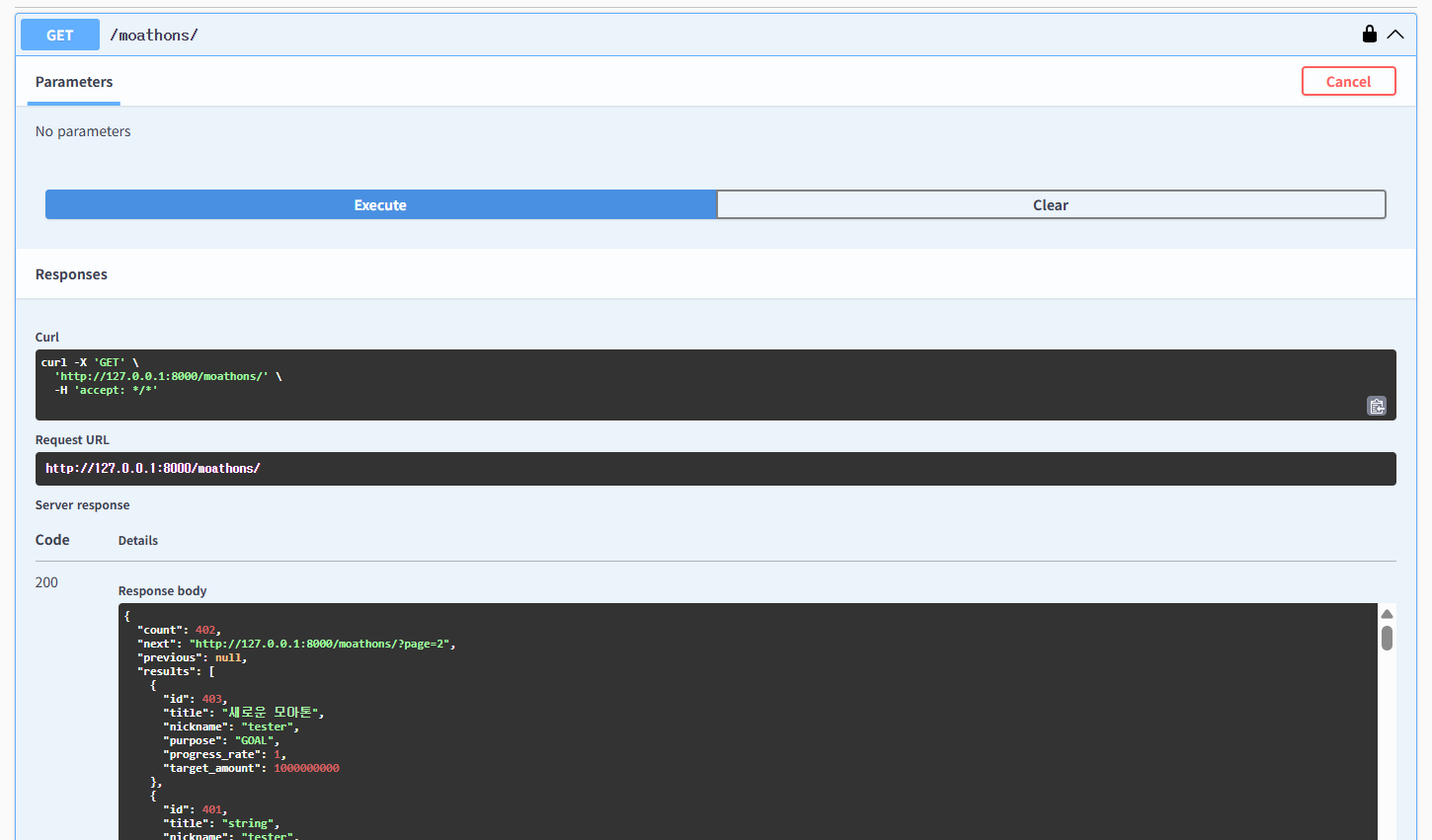Click the blue GET method badge

(60, 35)
